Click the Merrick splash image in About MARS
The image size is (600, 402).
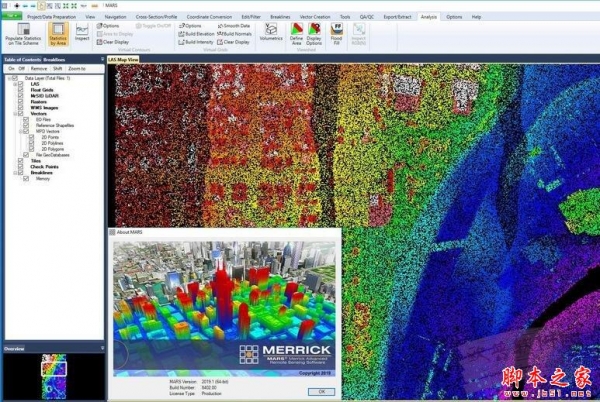click(x=224, y=309)
